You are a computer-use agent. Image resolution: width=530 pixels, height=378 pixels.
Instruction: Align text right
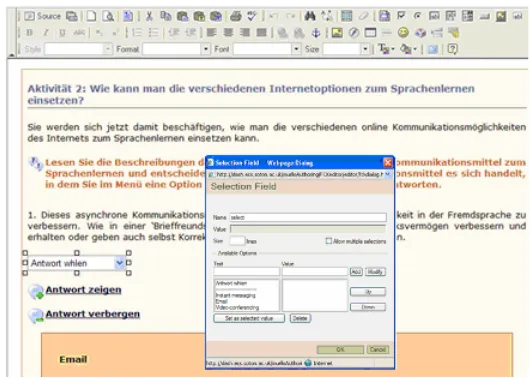tap(245, 33)
